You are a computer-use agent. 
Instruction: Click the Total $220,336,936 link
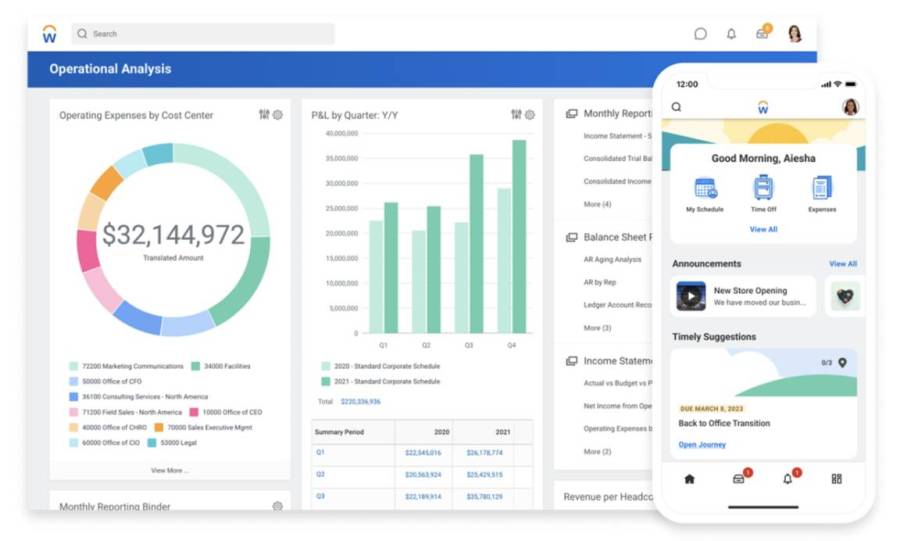(360, 402)
